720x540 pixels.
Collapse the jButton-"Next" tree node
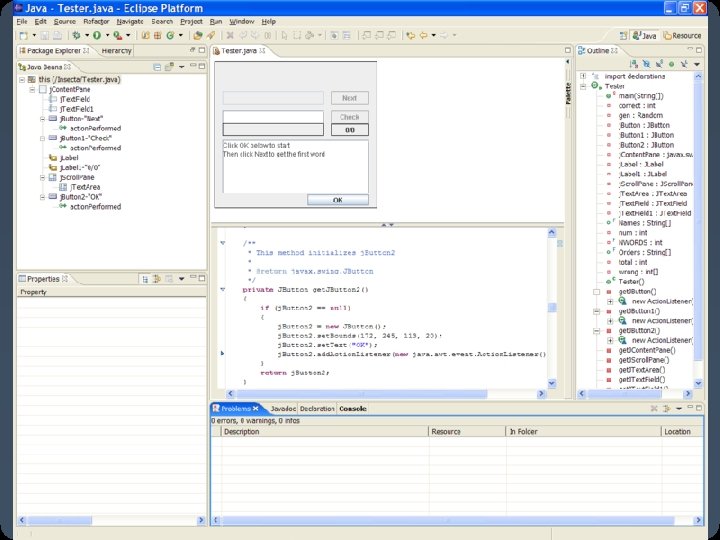(43, 118)
